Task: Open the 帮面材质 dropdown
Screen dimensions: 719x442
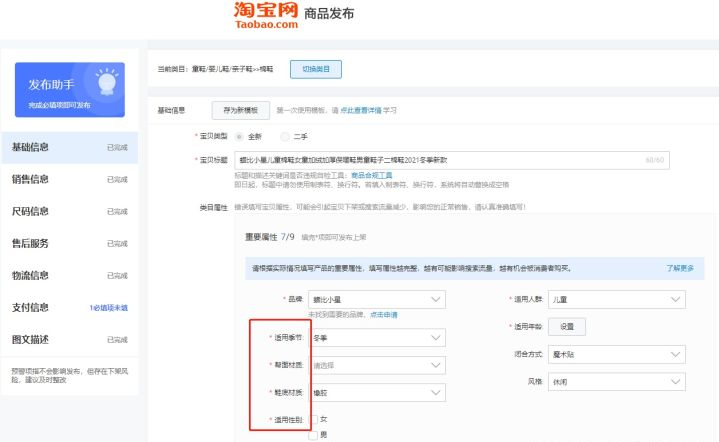Action: [x=377, y=365]
